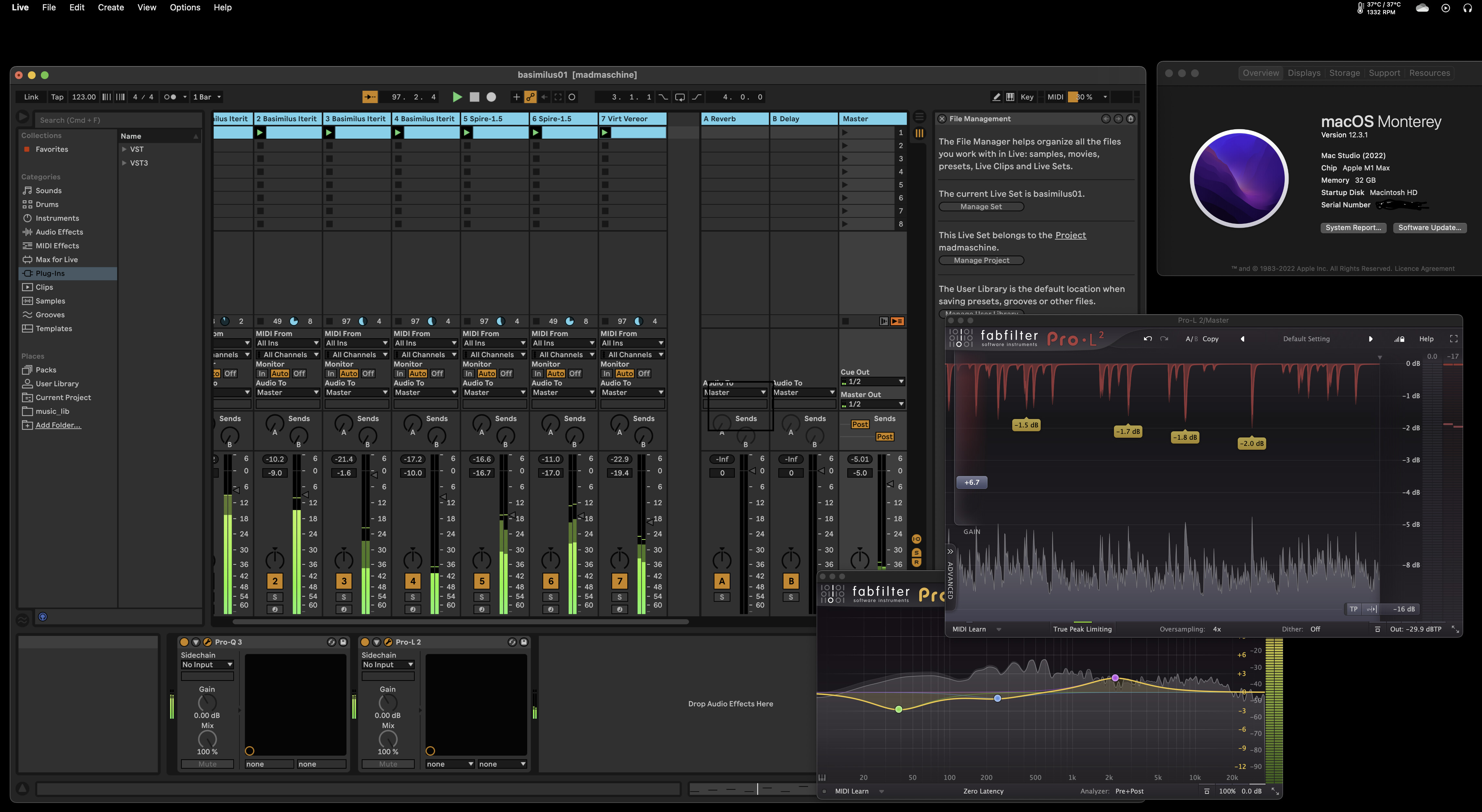
Task: Toggle MIDI Map Mode switch
Action: click(x=1055, y=97)
